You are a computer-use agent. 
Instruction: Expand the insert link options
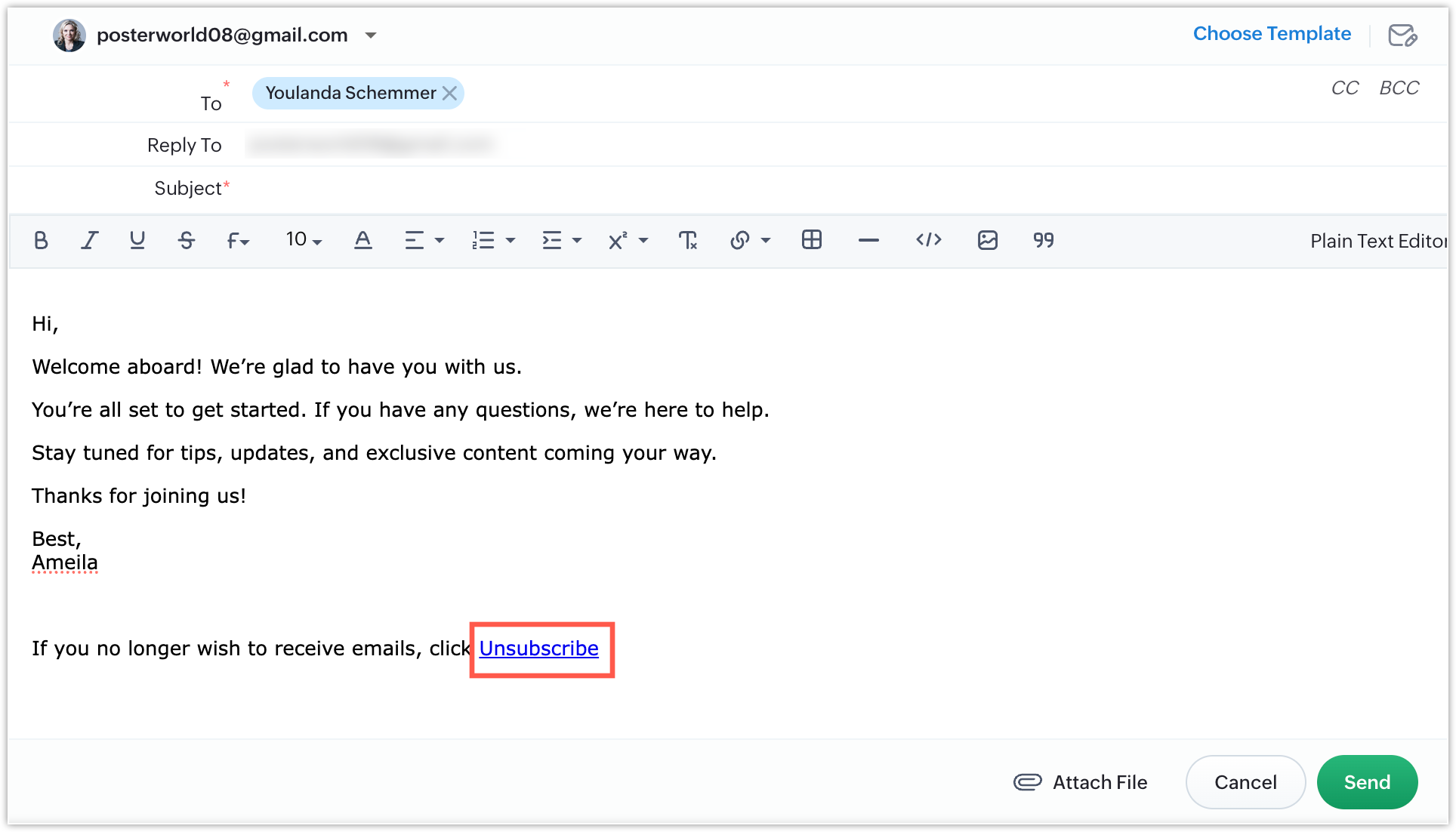(765, 240)
